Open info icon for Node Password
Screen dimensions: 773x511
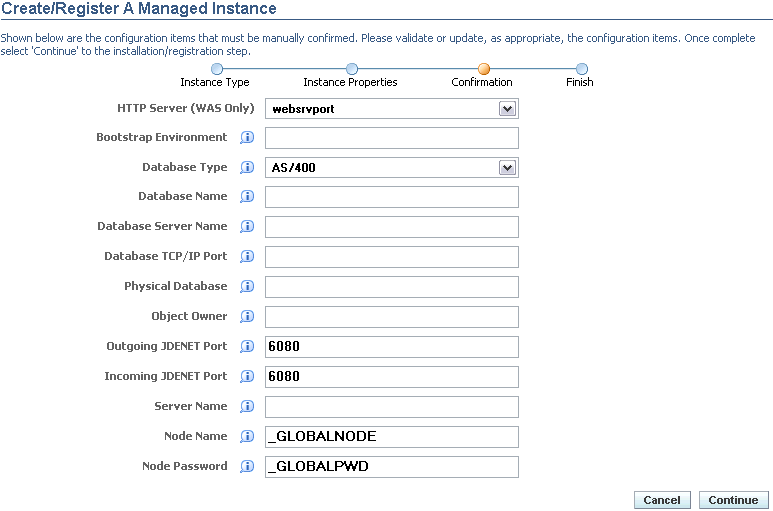click(x=247, y=467)
